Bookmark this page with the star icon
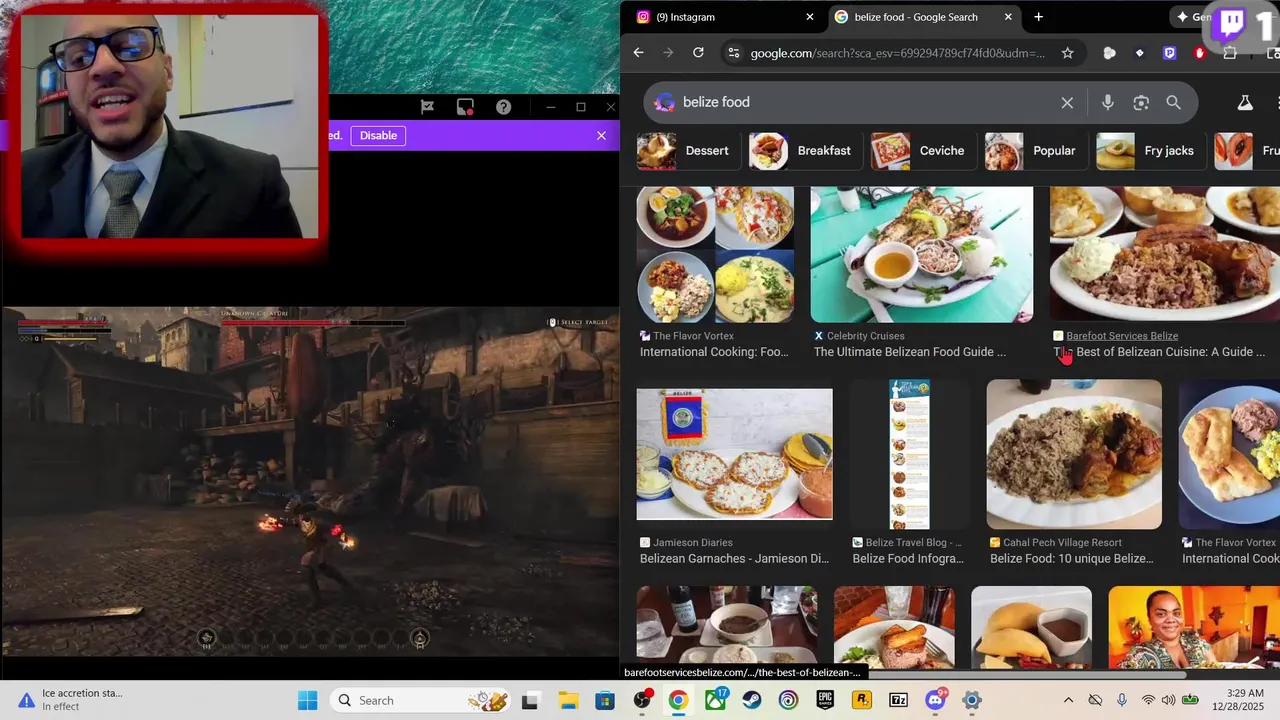This screenshot has height=720, width=1280. (x=1067, y=53)
